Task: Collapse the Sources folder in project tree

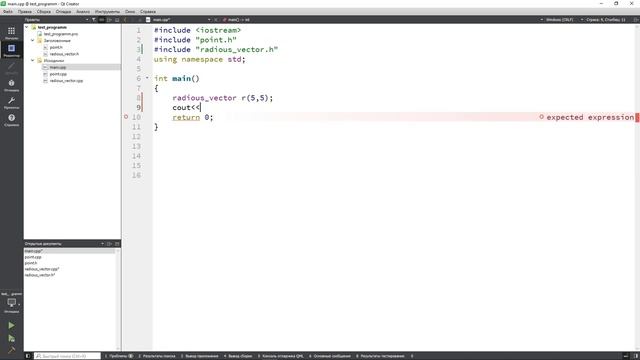Action: point(33,60)
